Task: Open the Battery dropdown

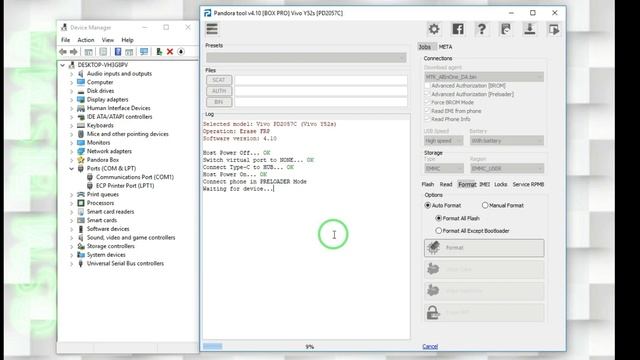Action: coord(507,141)
